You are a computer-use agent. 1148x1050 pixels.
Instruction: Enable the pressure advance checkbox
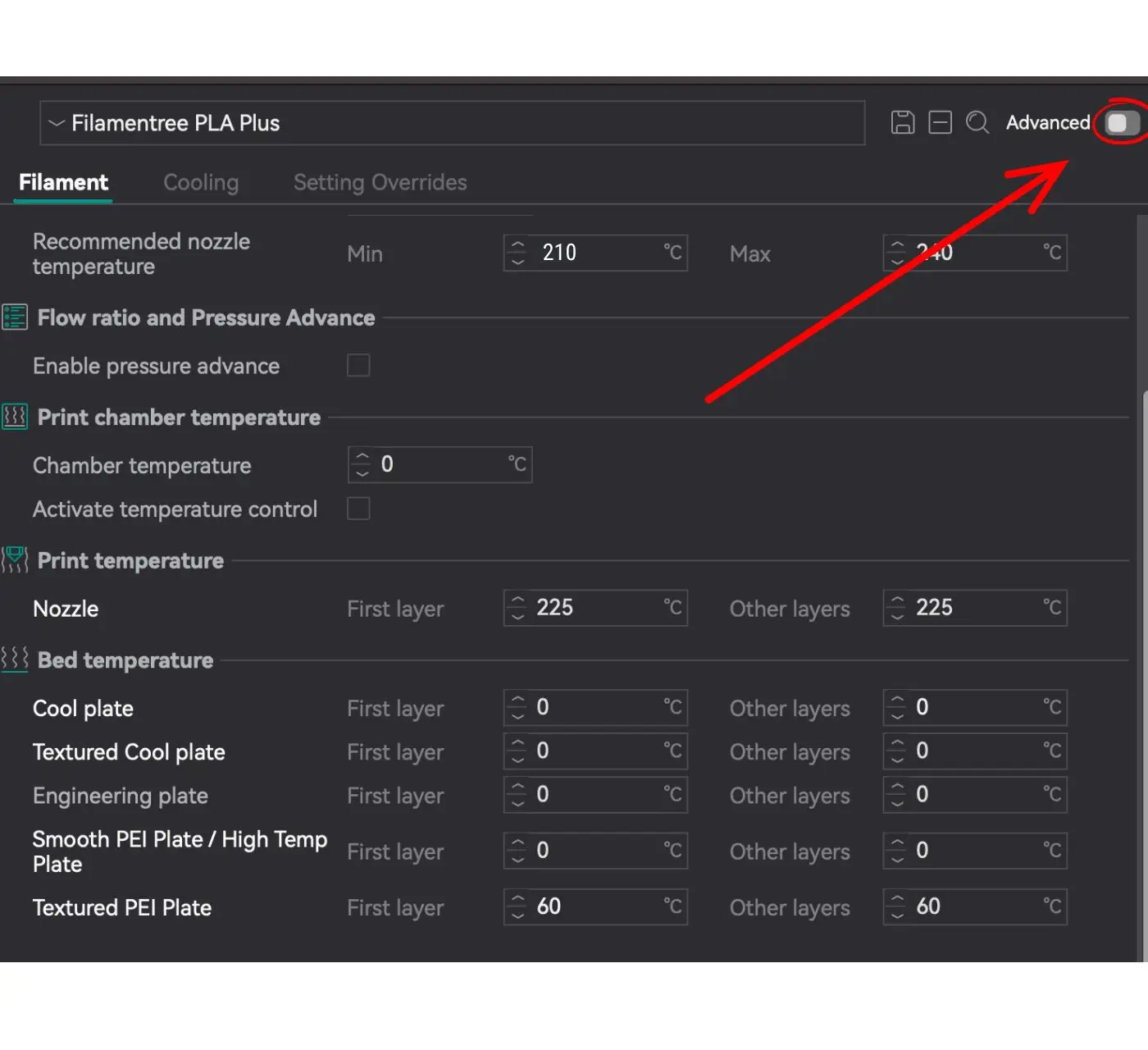(x=358, y=365)
